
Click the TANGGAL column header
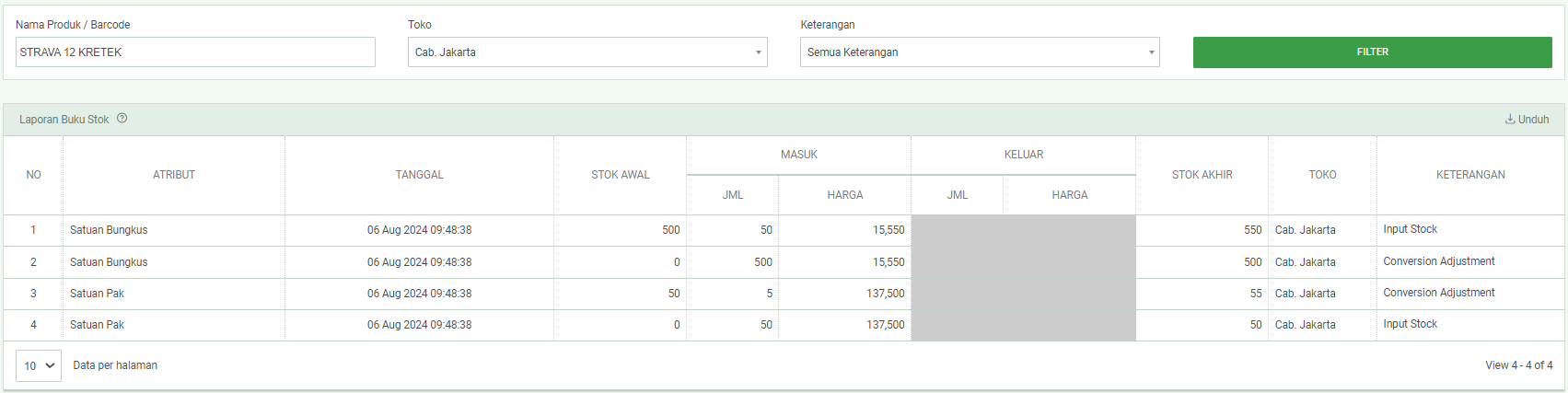coord(419,175)
